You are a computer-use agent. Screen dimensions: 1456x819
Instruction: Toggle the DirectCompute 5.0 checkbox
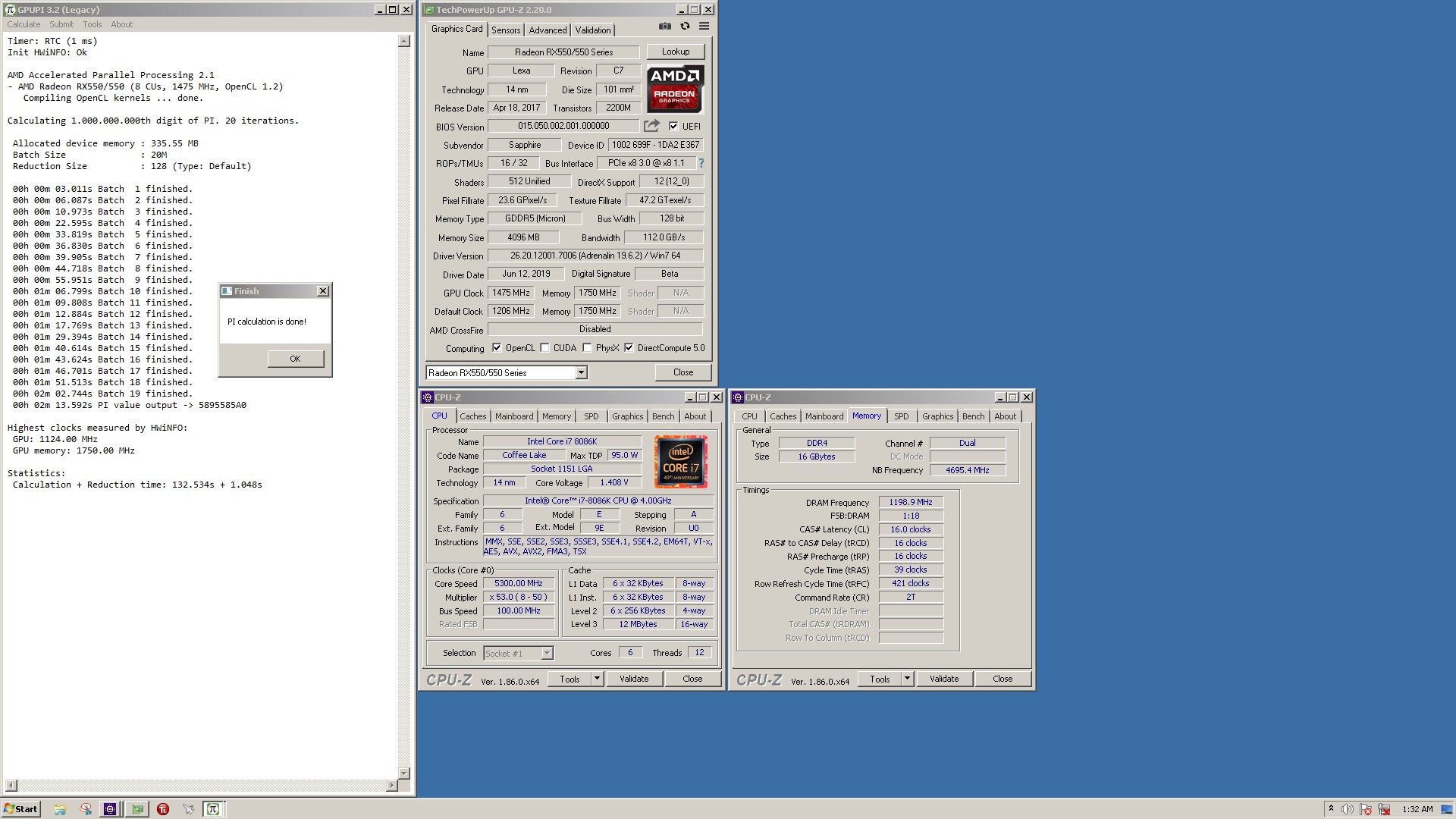coord(629,348)
